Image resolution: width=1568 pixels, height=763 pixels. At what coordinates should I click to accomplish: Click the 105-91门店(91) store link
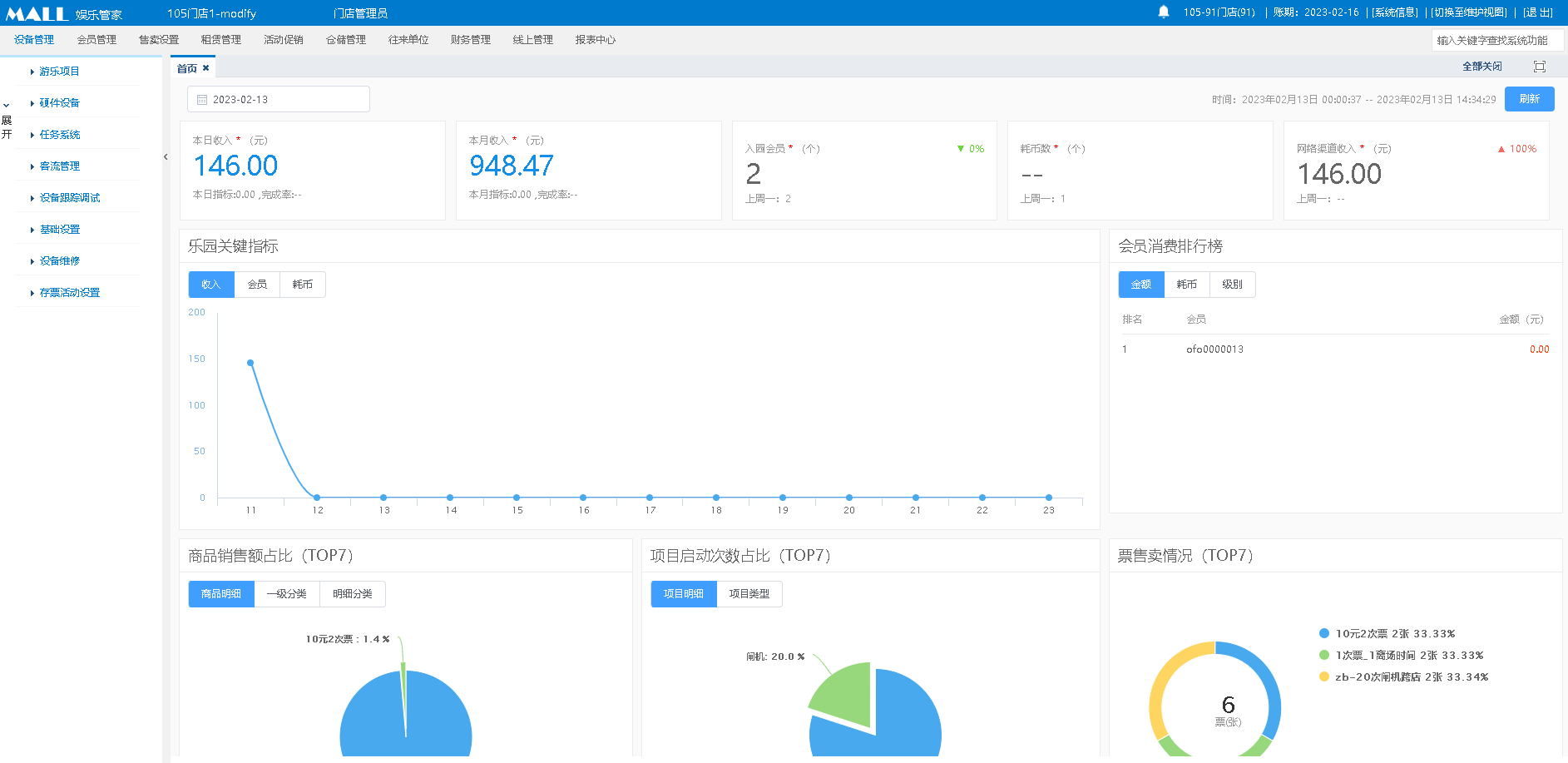click(x=1219, y=12)
